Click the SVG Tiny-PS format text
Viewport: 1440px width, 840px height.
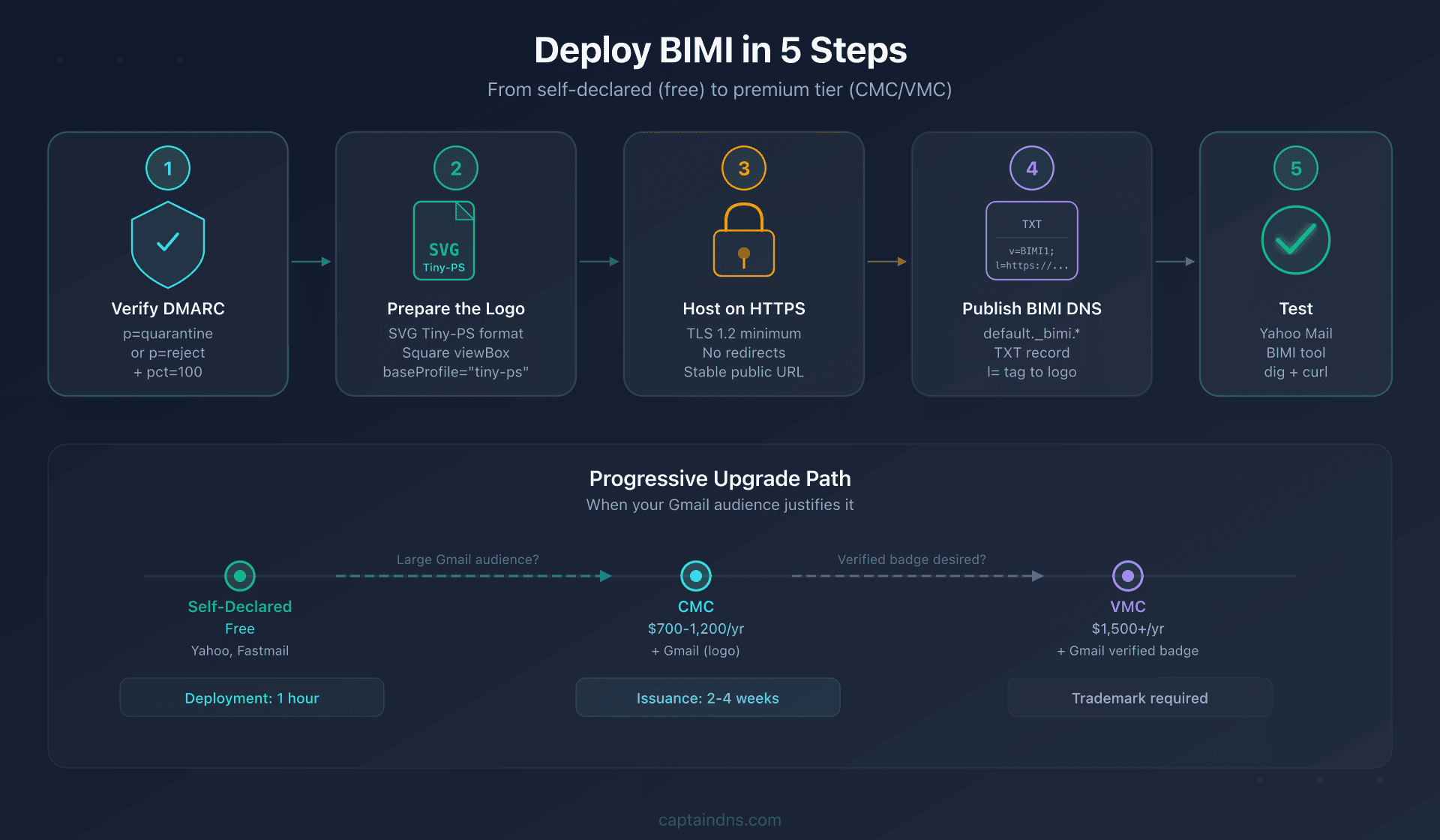pyautogui.click(x=456, y=333)
